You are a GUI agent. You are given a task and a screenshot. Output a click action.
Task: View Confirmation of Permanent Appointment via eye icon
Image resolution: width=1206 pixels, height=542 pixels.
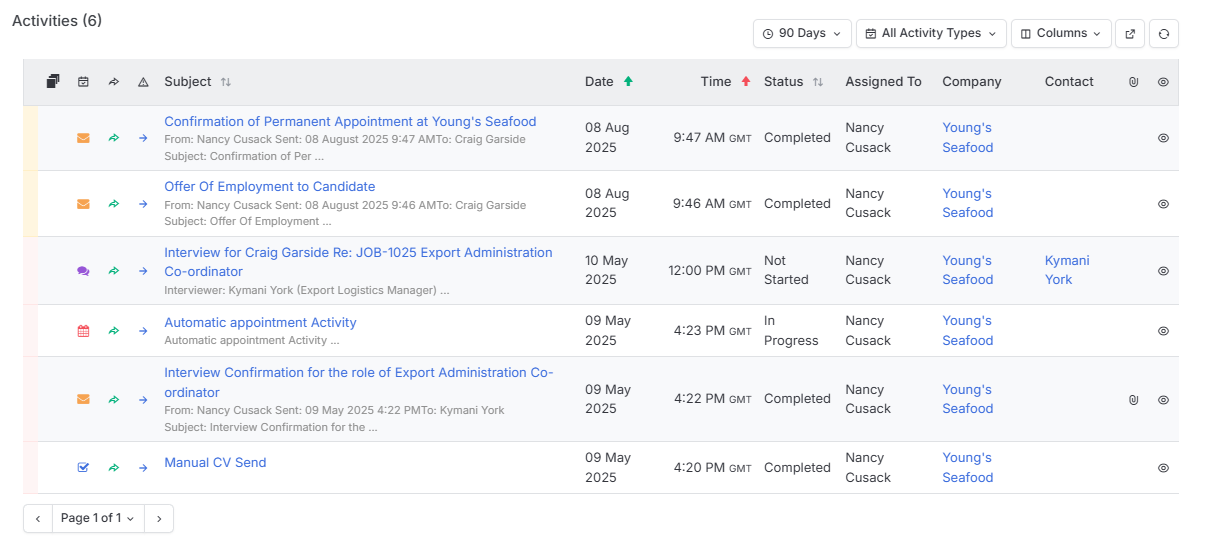[1163, 138]
